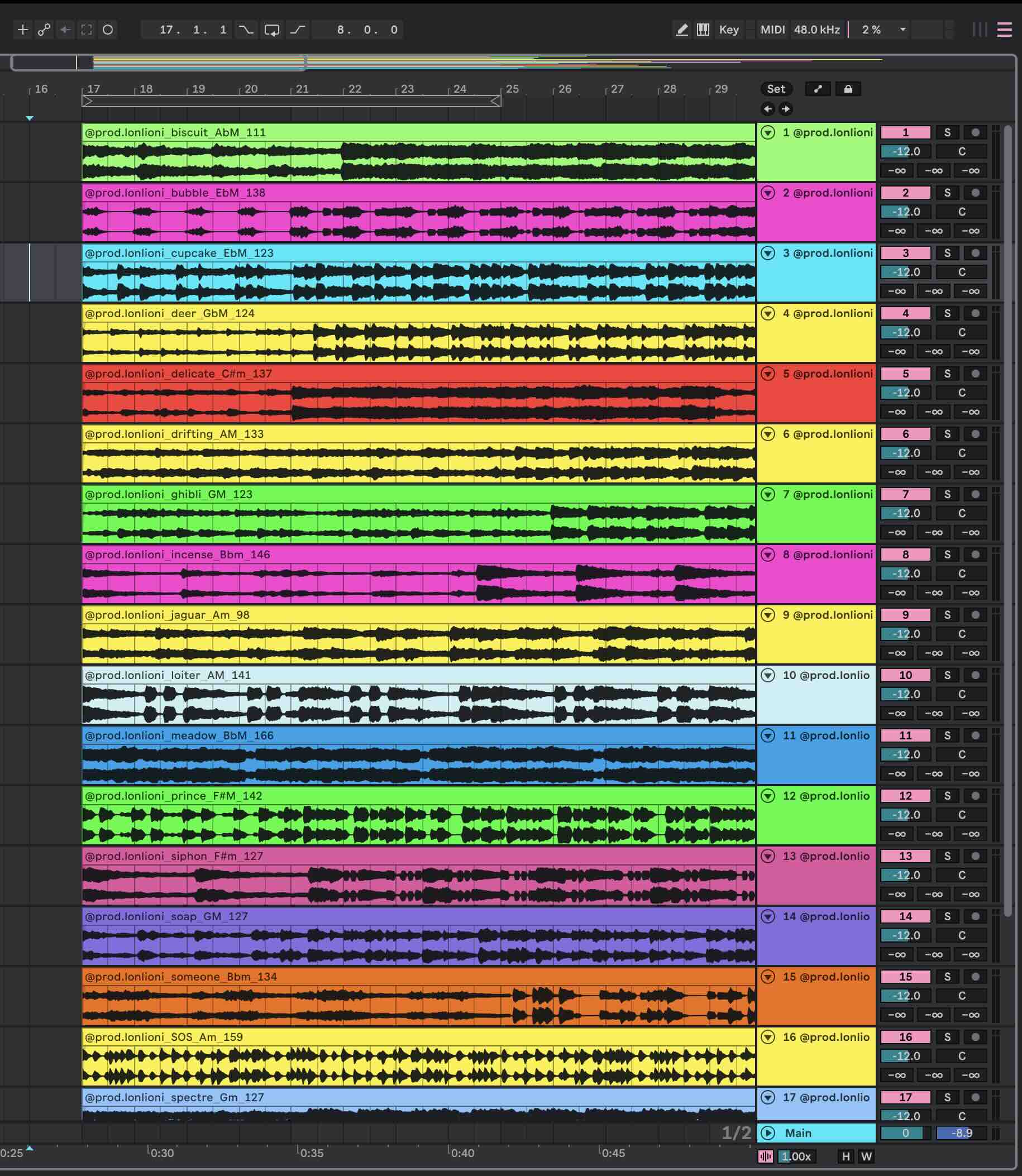Arm track 5 delicate for recording

pos(975,374)
